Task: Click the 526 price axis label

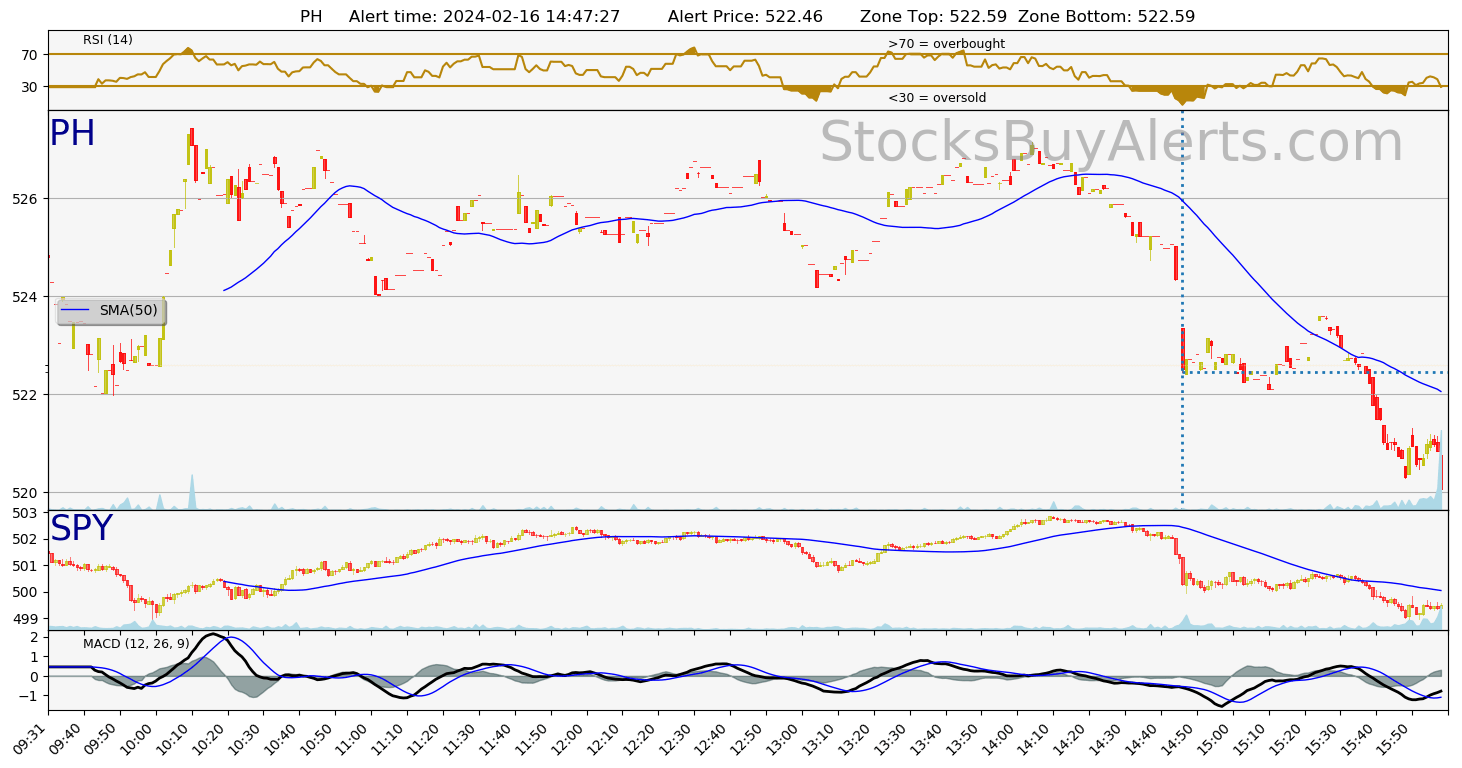Action: coord(25,199)
